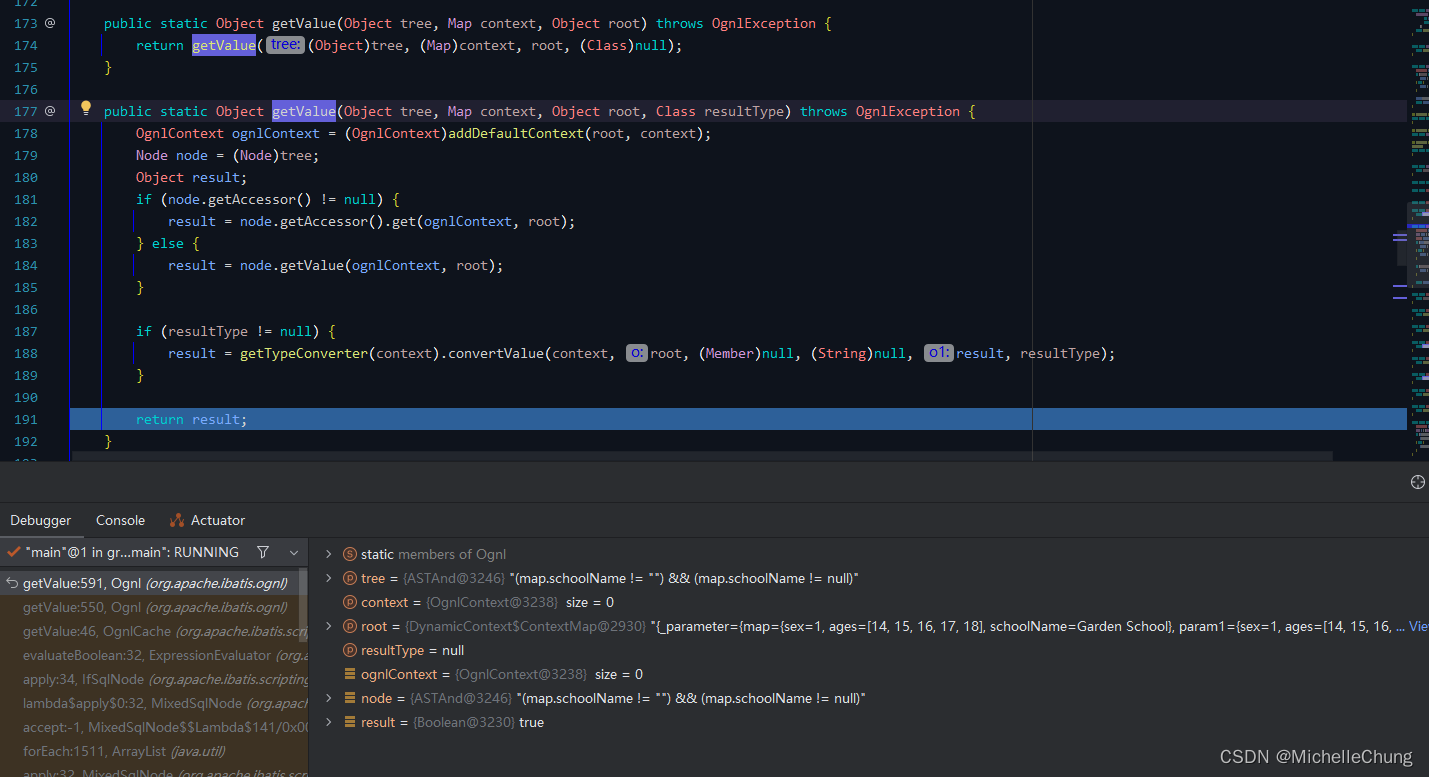
Task: Select the resultType = null variable row
Action: click(x=869, y=650)
